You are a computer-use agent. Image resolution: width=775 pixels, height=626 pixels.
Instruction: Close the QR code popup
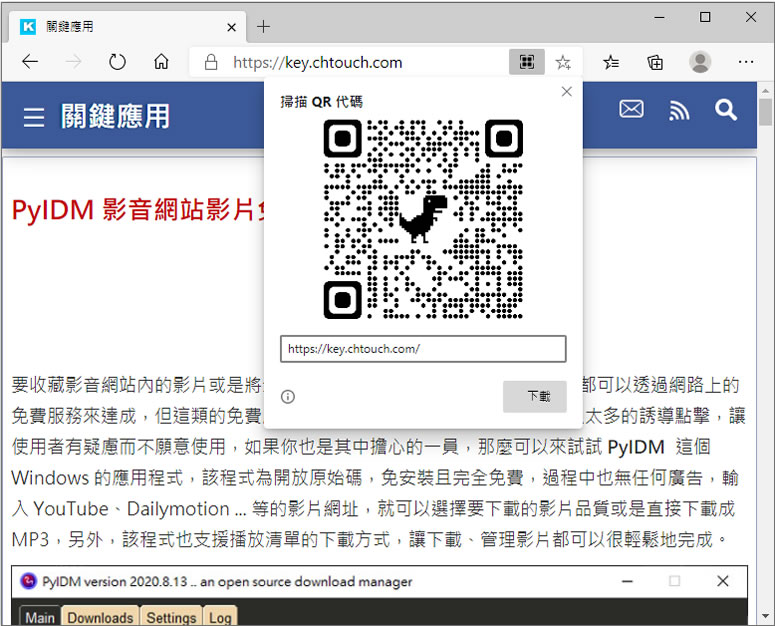tap(567, 92)
